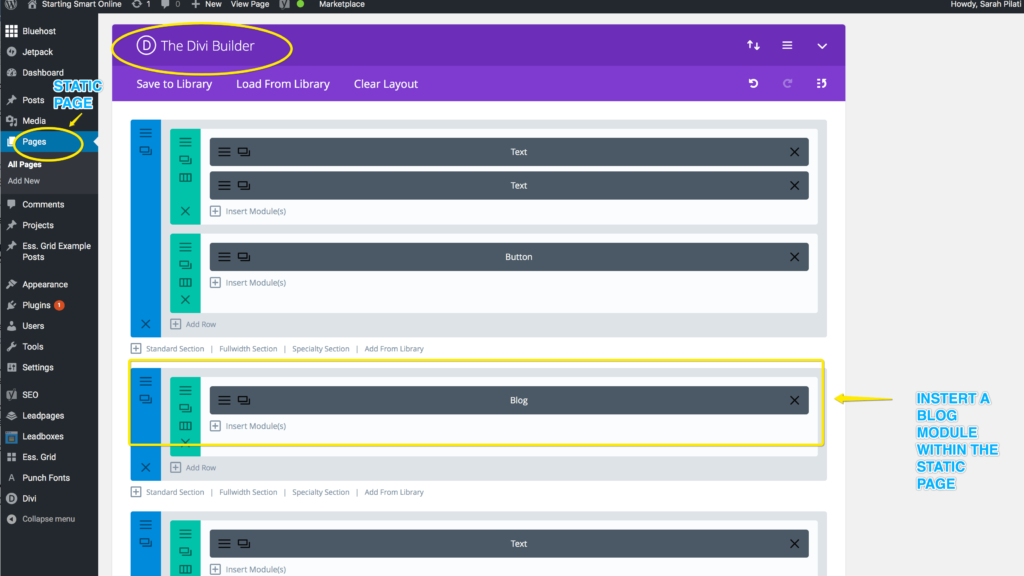Open Jetpack in the sidebar
The width and height of the screenshot is (1024, 576).
37,52
